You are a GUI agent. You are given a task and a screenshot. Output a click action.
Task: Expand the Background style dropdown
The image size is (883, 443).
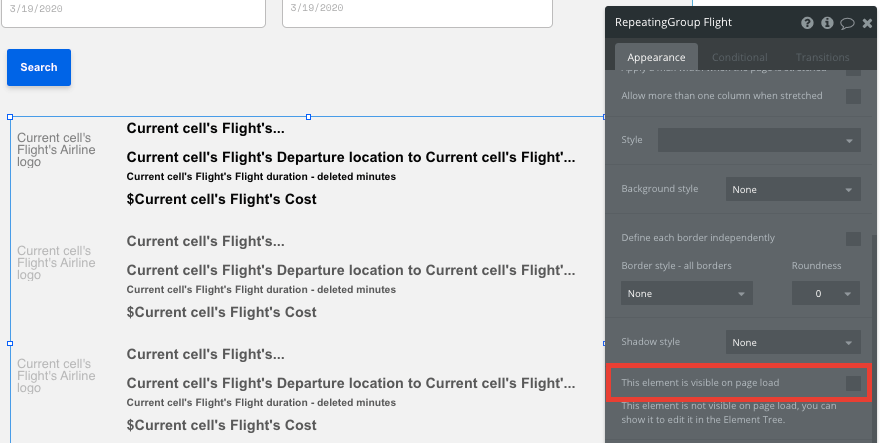coord(793,190)
